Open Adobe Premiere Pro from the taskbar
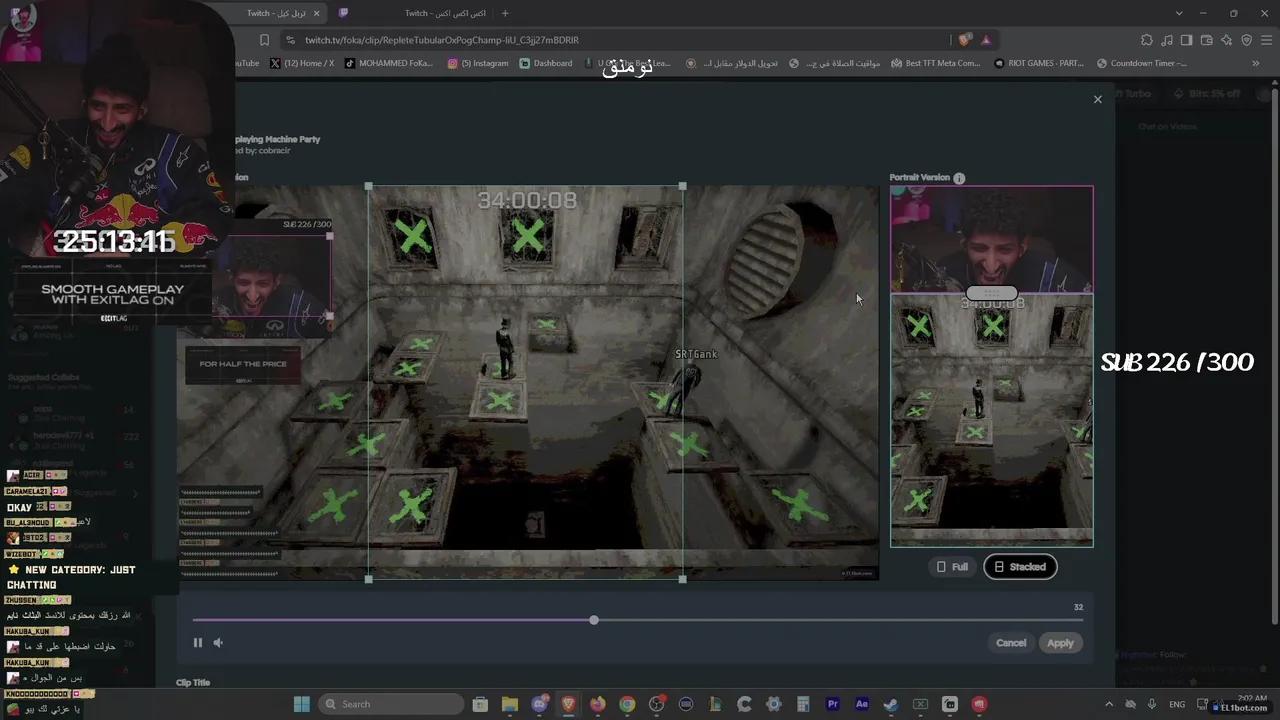Viewport: 1280px width, 720px height. coord(832,704)
